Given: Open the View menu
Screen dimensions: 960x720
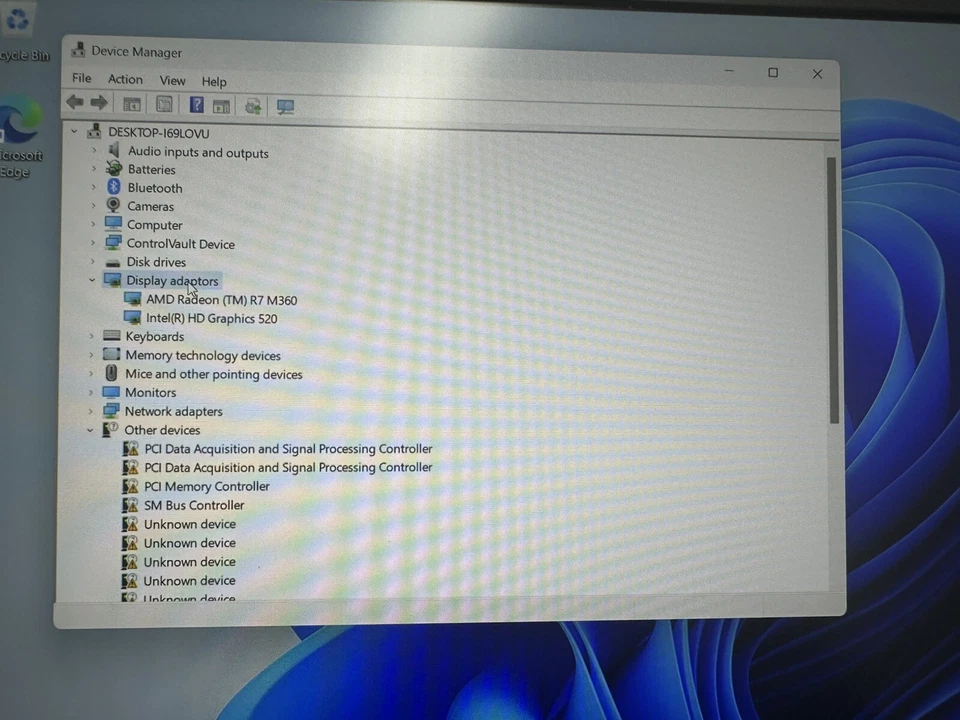Looking at the screenshot, I should pos(172,80).
